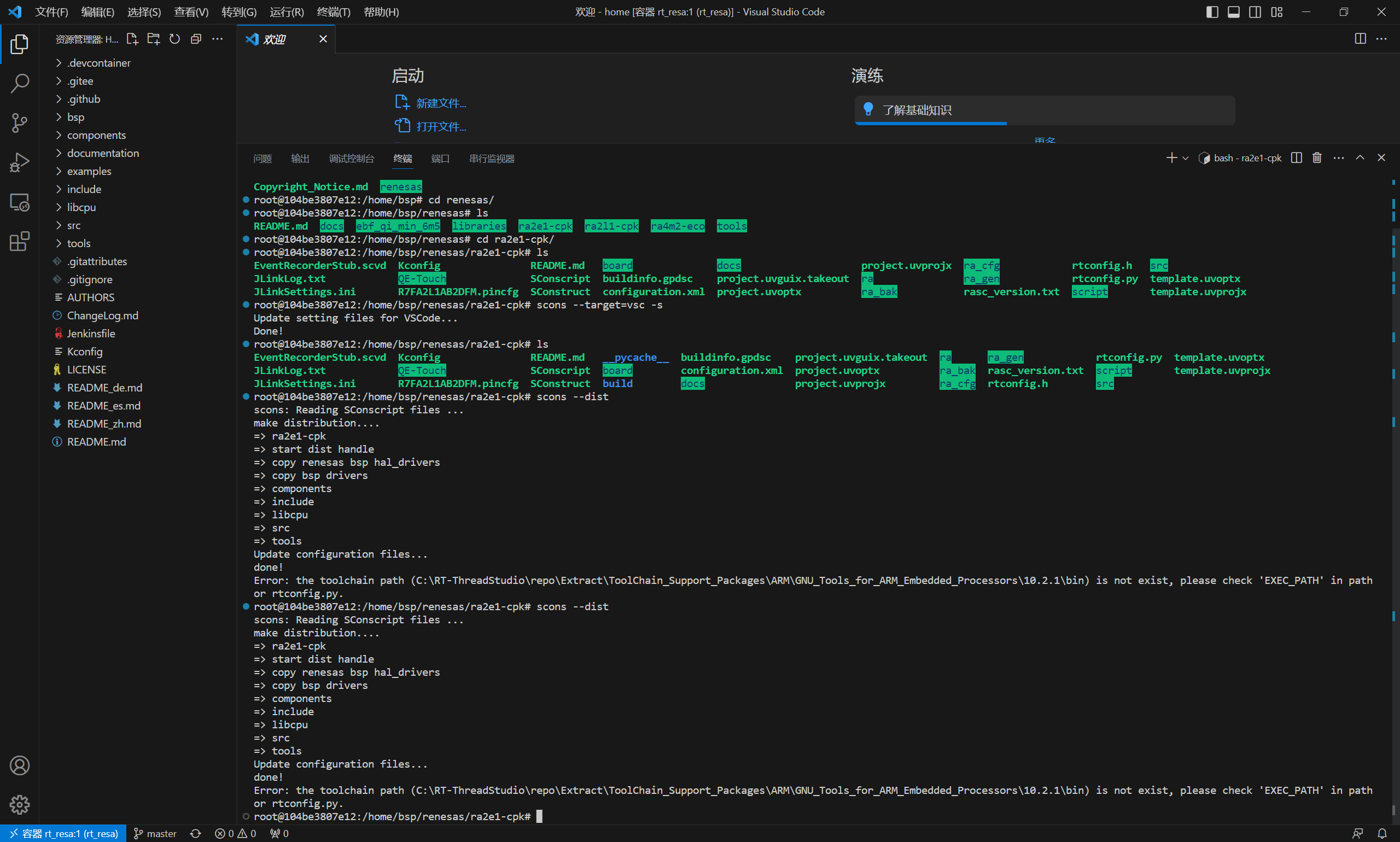Open the Run and Debug view
This screenshot has height=842, width=1400.
pos(19,162)
